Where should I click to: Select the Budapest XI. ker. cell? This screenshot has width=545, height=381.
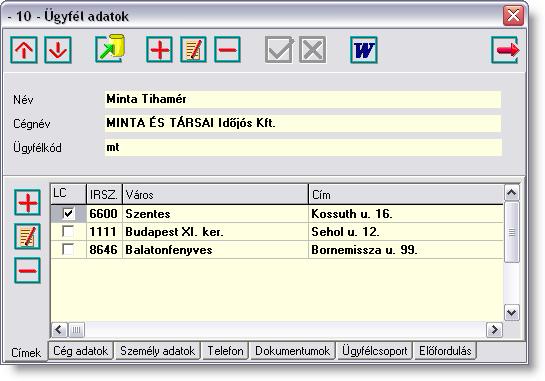pos(215,232)
